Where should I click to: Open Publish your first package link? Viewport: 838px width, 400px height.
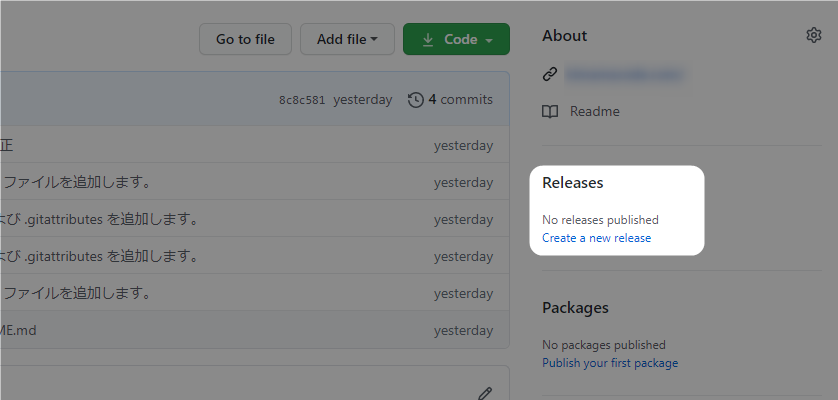[610, 363]
